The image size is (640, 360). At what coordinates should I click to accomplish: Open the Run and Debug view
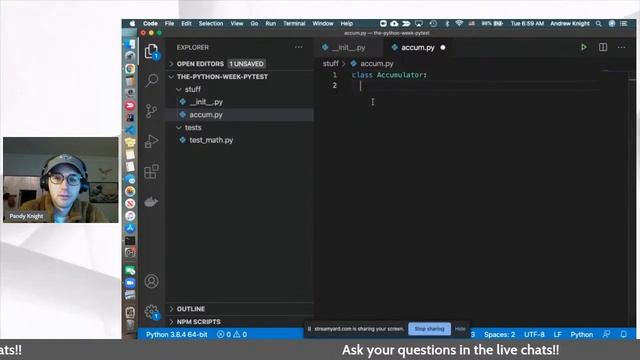pyautogui.click(x=151, y=141)
